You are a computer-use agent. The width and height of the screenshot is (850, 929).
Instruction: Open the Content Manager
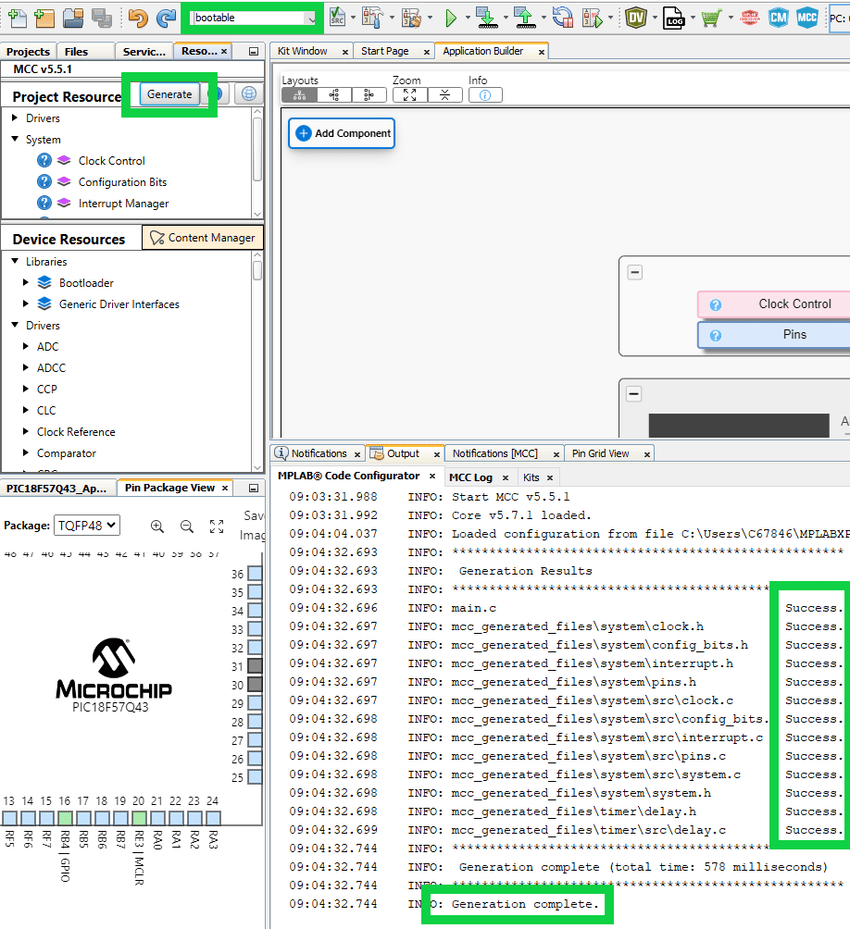[203, 238]
